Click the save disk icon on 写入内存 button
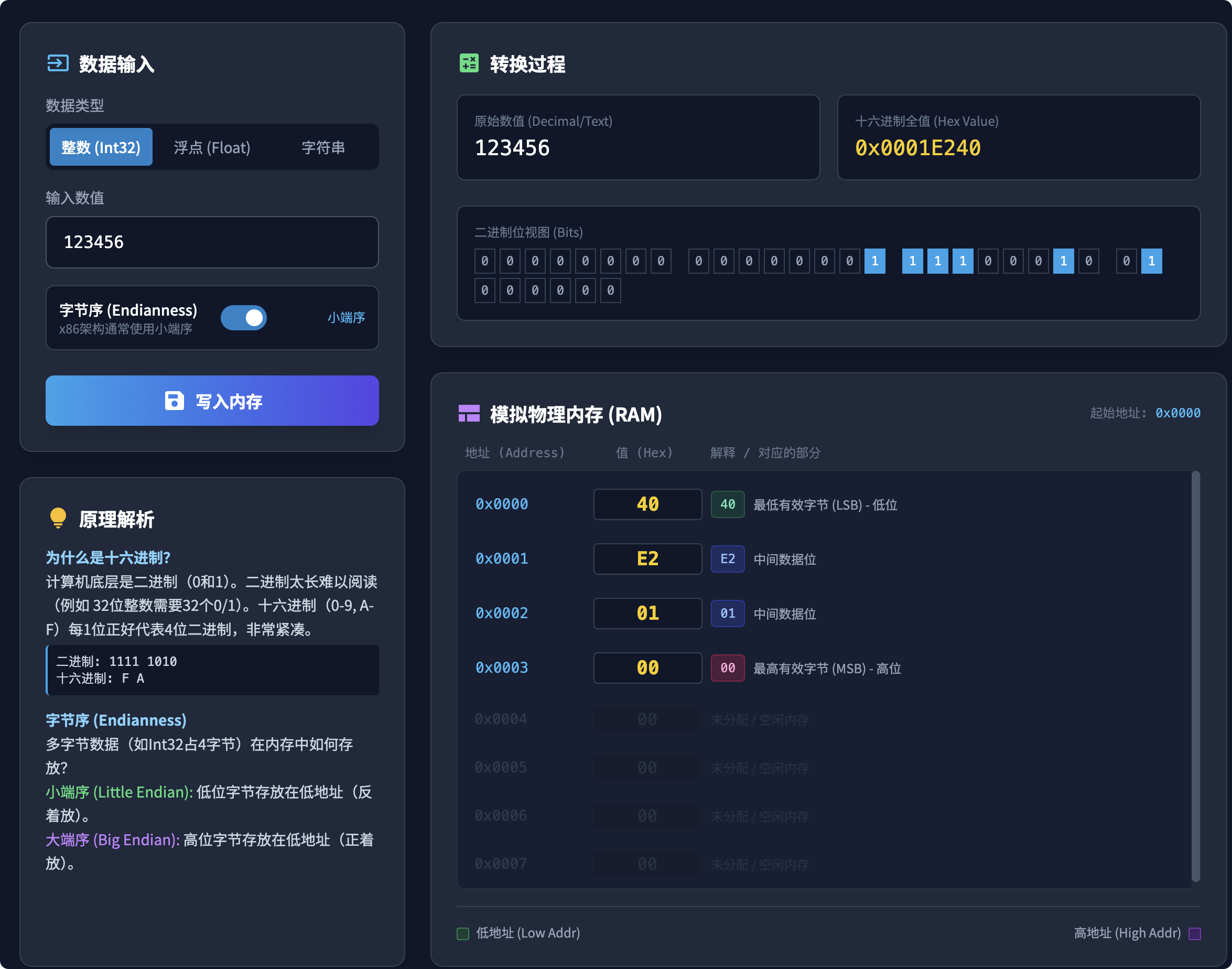 click(174, 401)
